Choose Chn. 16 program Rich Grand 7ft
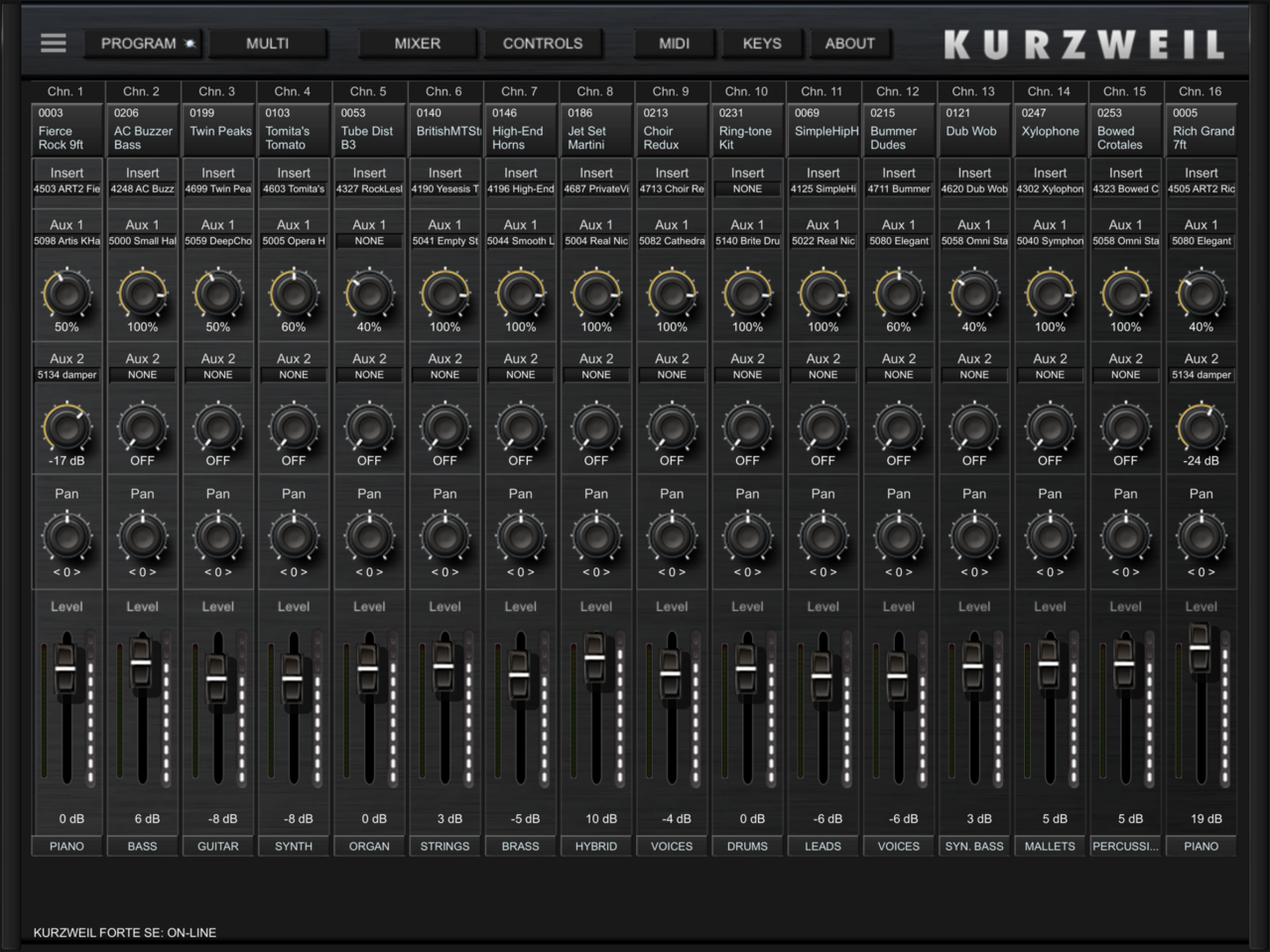The image size is (1270, 952). coord(1202,129)
